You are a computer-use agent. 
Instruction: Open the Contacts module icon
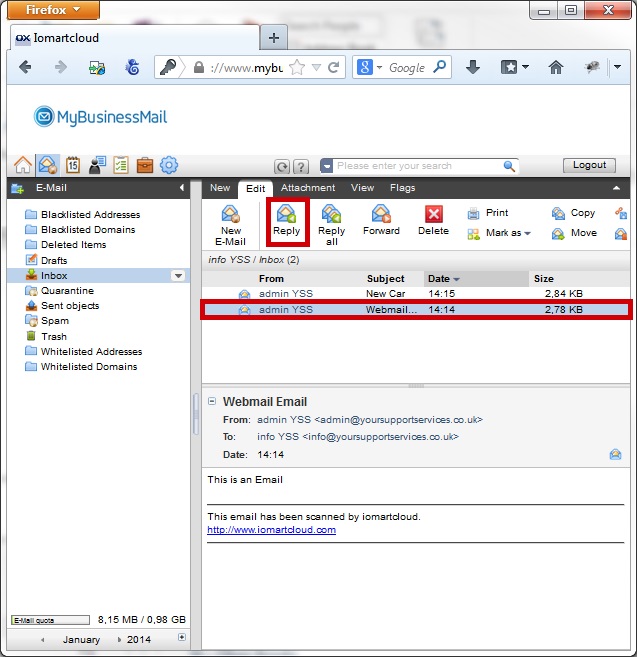click(96, 165)
